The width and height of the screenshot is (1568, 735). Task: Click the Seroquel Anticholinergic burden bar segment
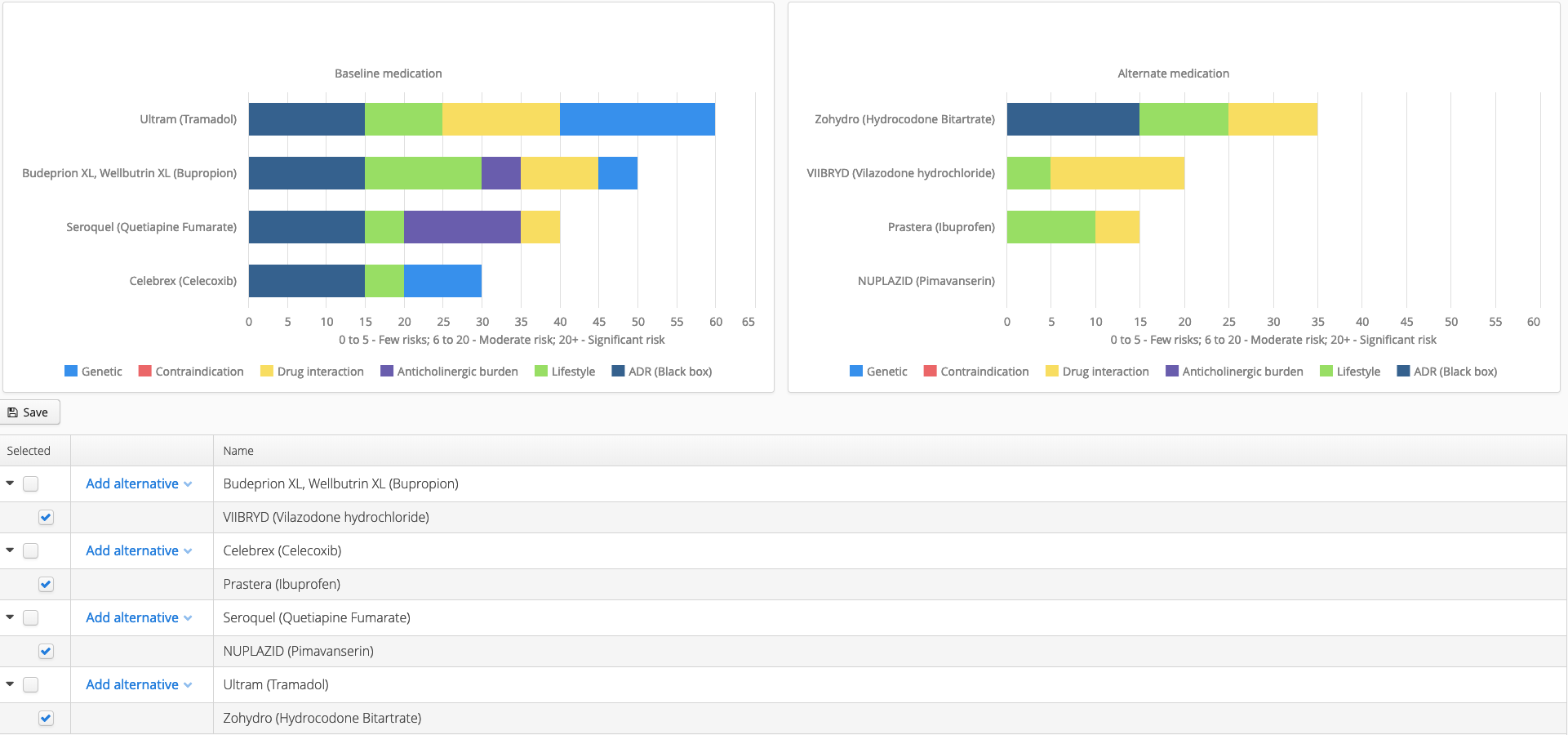(x=462, y=227)
